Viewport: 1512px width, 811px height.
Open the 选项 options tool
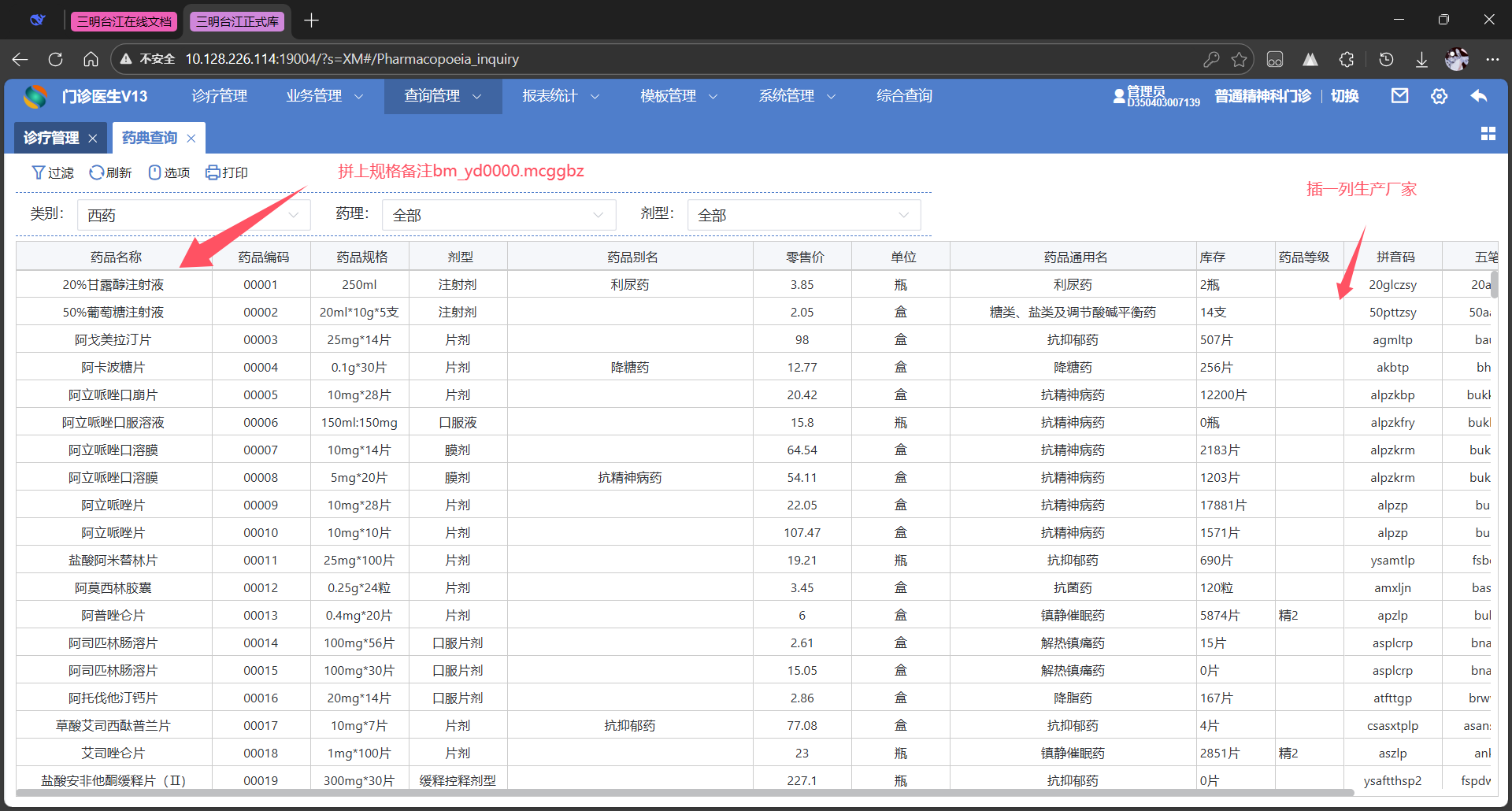coord(169,172)
